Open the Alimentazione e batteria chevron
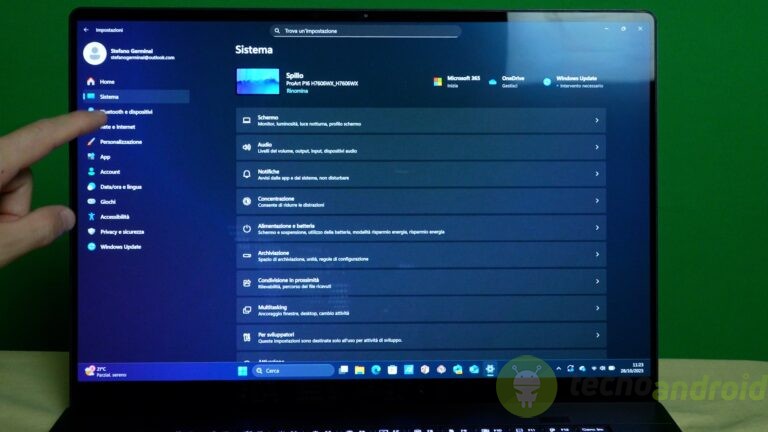 pos(597,229)
